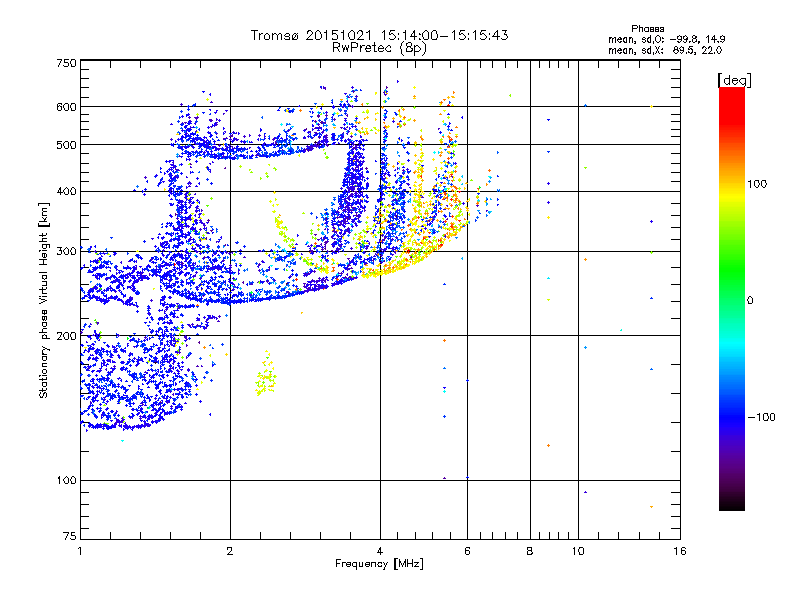Click the 'Frequency [MHz]' axis label
Screen dimensions: 800x600
[x=379, y=564]
